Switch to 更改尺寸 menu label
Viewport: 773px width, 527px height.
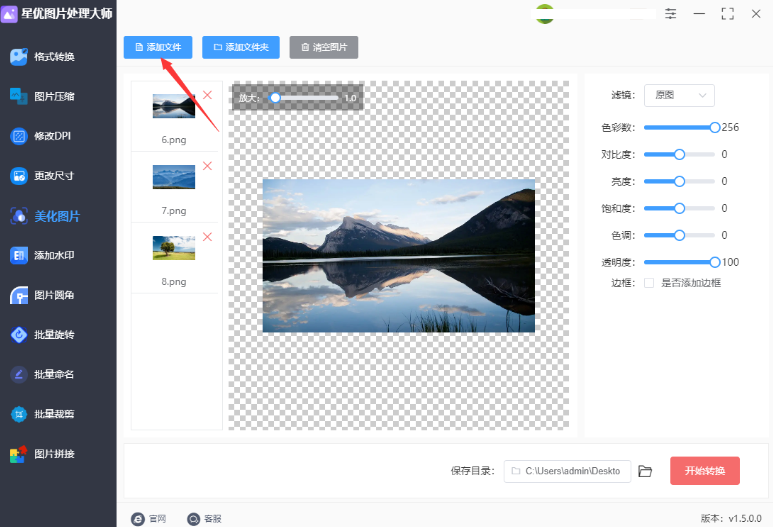point(54,176)
